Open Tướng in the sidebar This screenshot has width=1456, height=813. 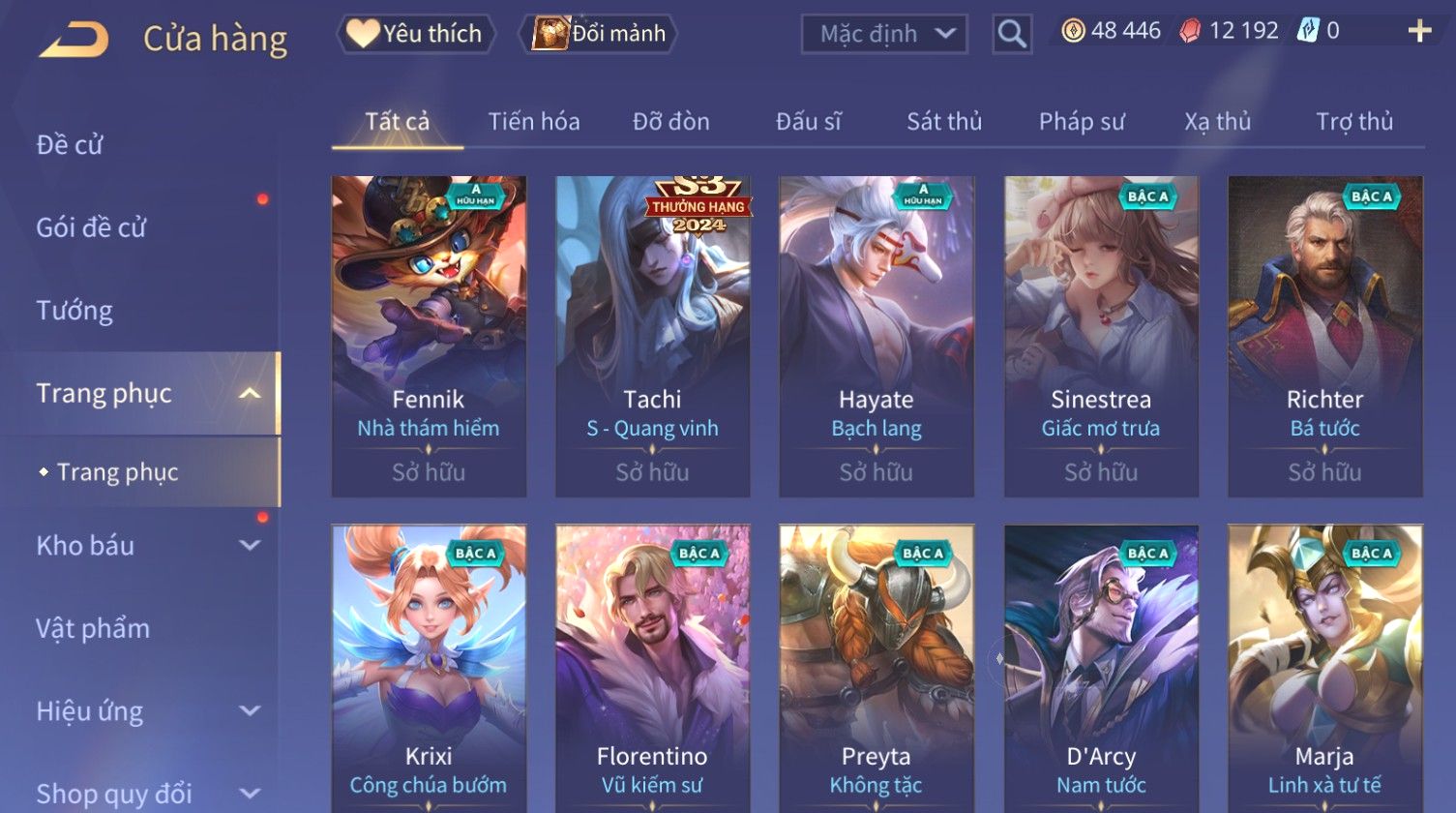[74, 311]
